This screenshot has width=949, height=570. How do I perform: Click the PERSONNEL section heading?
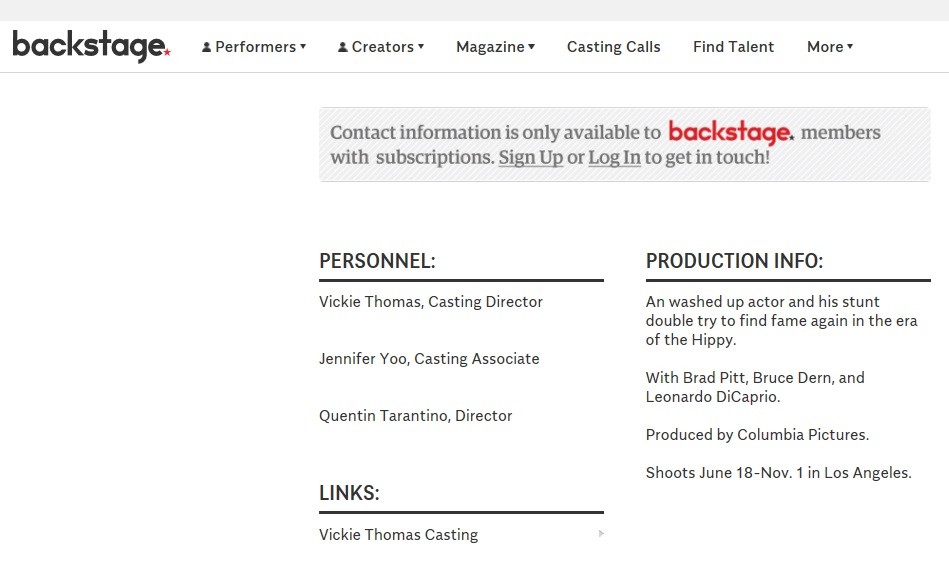(x=377, y=261)
